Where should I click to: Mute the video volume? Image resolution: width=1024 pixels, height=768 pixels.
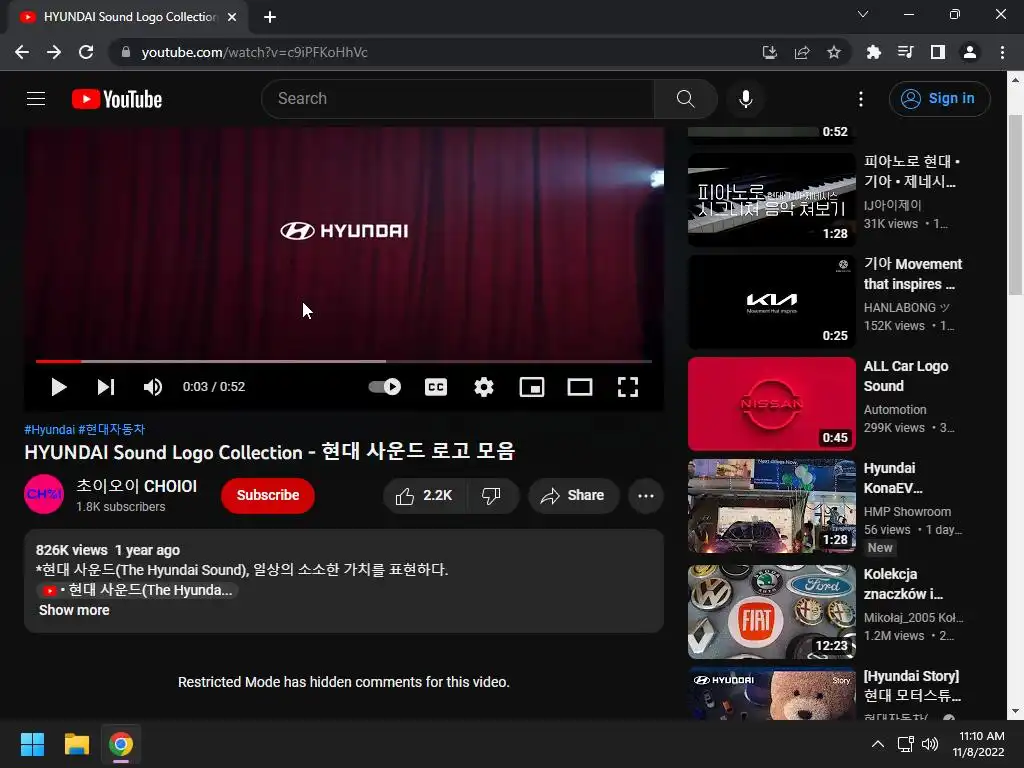152,387
